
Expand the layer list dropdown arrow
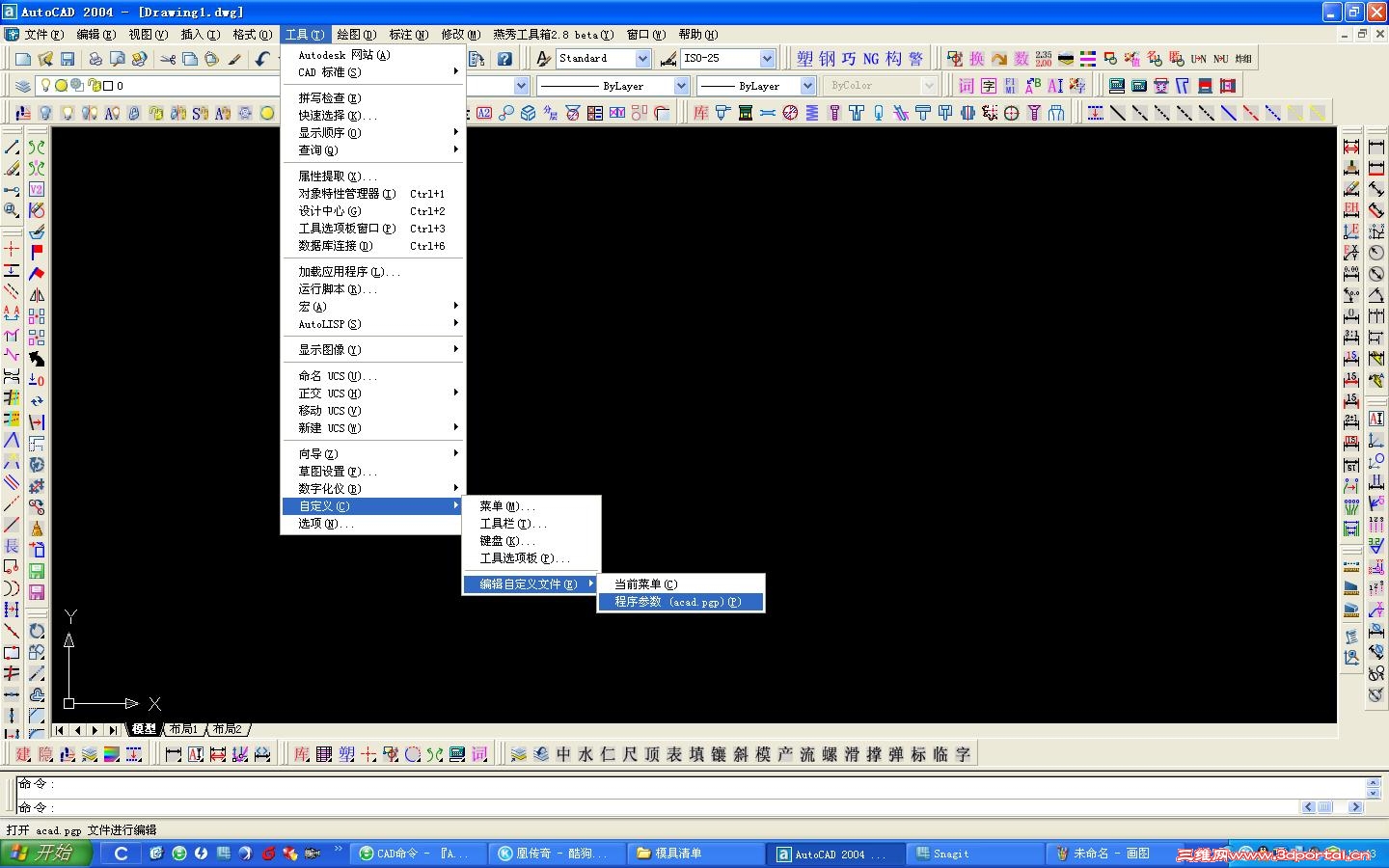(521, 86)
